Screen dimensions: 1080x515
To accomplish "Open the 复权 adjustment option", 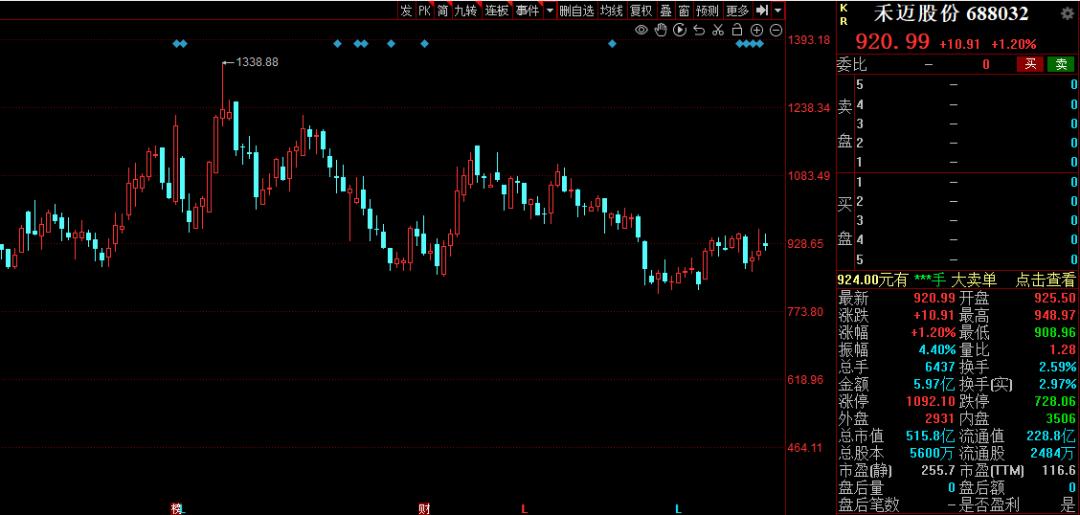I will tap(641, 10).
